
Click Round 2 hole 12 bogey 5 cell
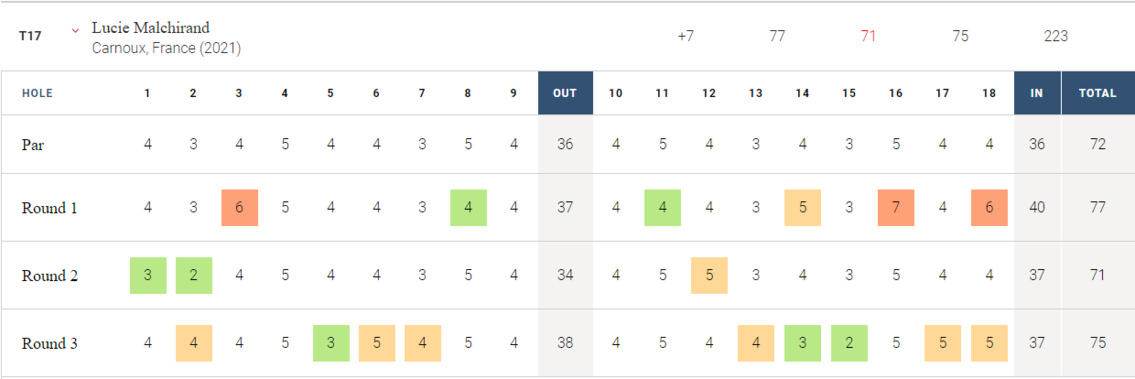(709, 276)
